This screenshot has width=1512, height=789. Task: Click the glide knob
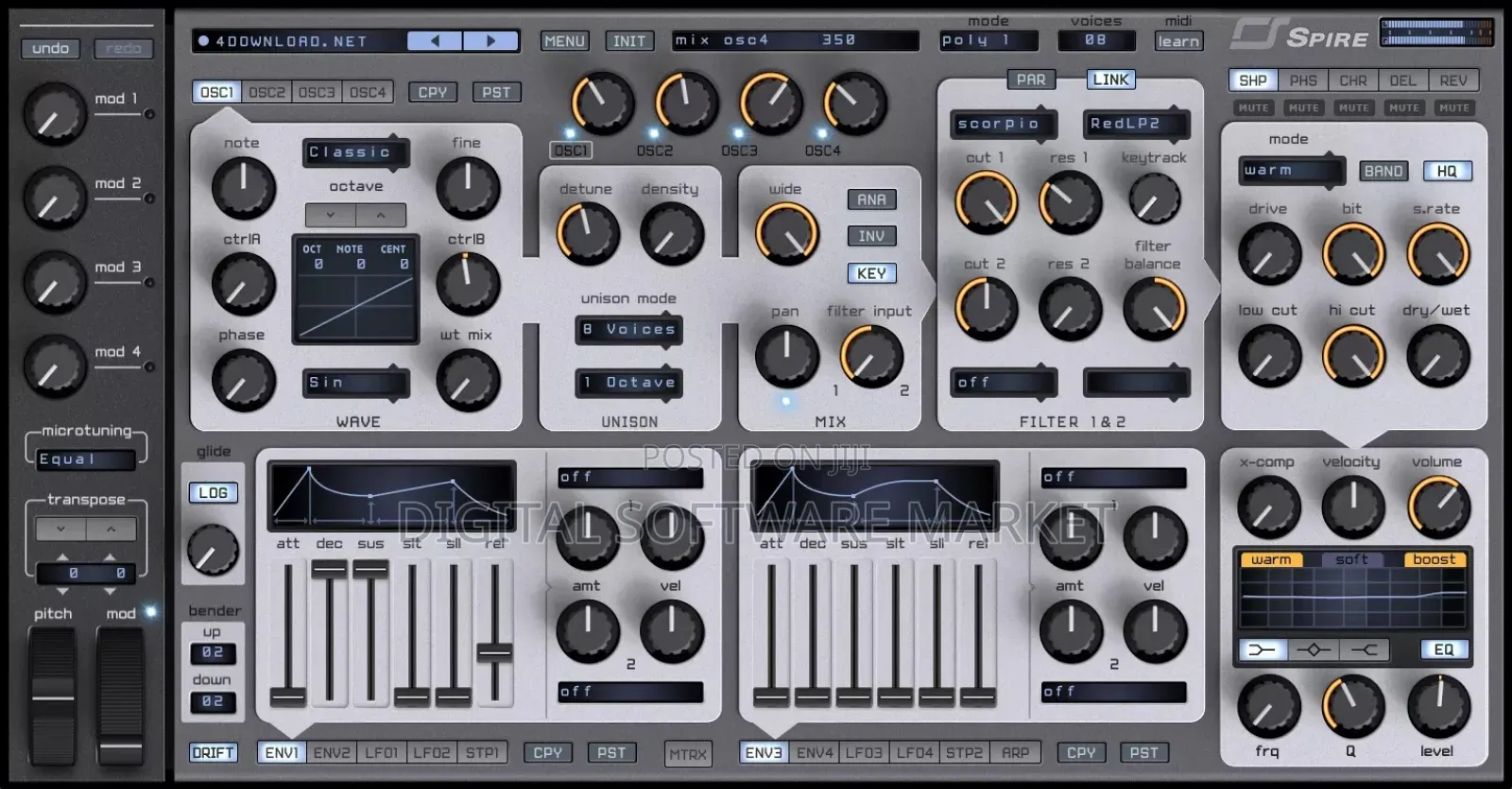(x=213, y=550)
